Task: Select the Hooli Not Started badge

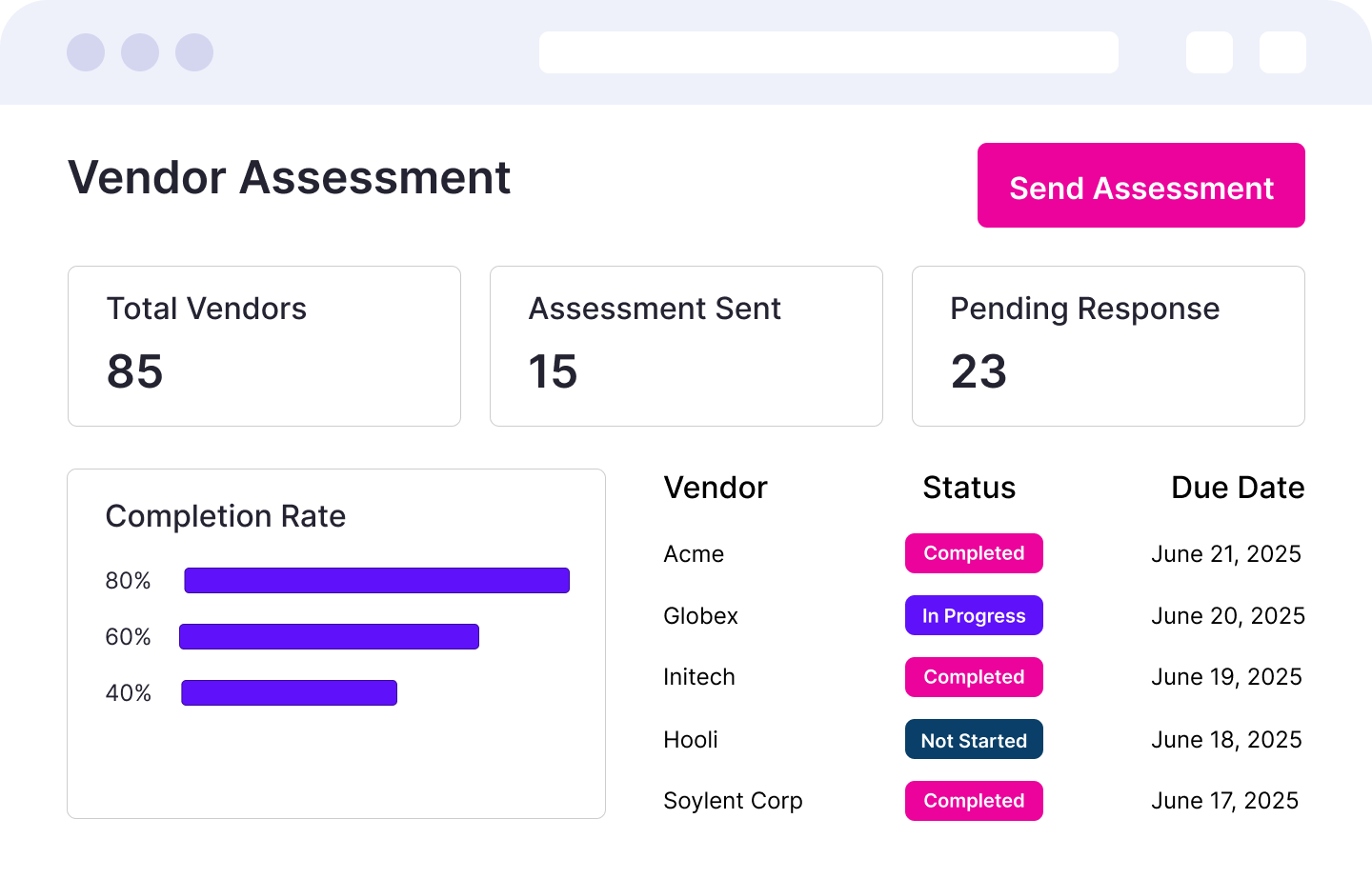Action: [974, 739]
